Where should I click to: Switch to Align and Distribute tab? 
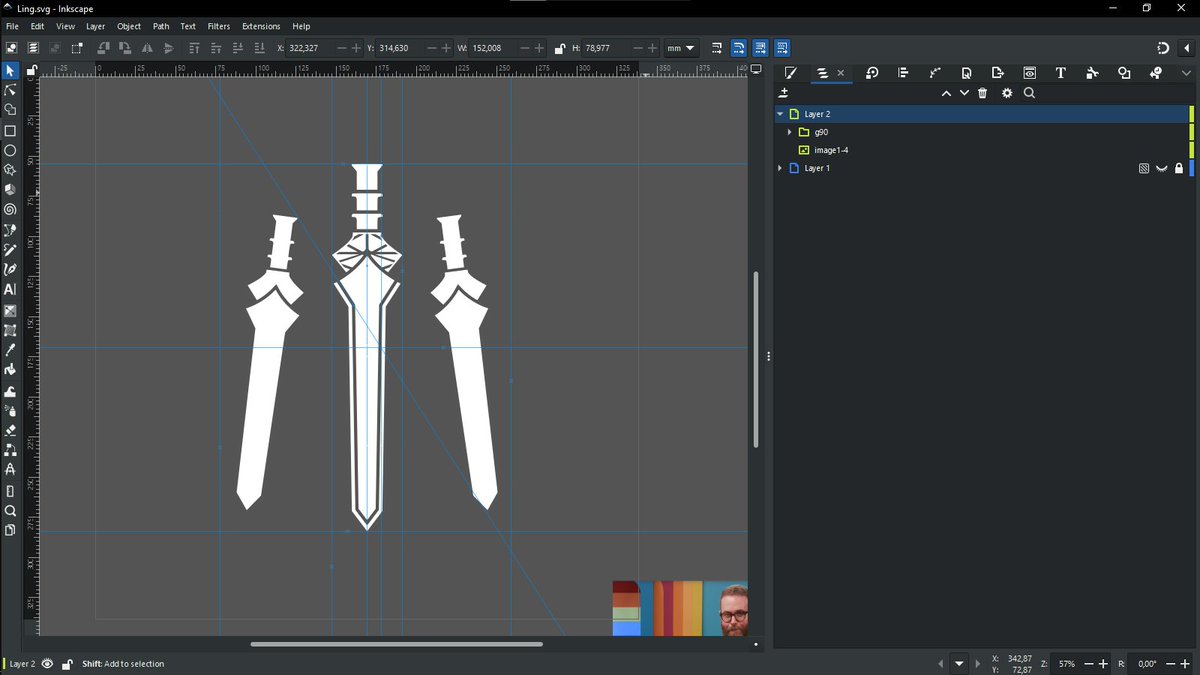(903, 73)
